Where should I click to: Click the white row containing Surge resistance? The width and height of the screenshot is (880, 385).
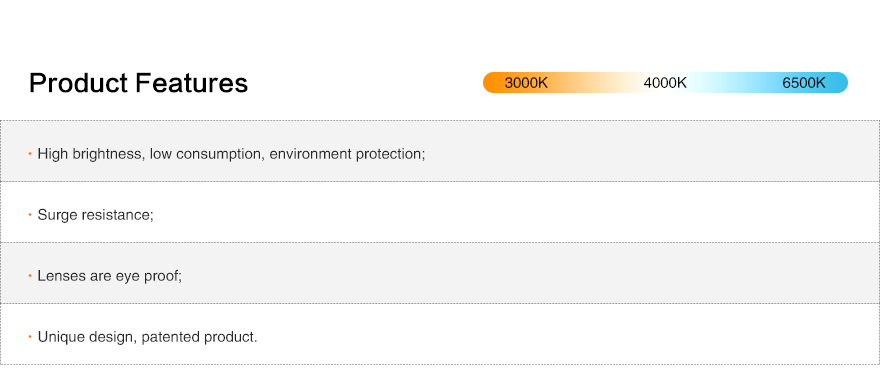point(440,212)
